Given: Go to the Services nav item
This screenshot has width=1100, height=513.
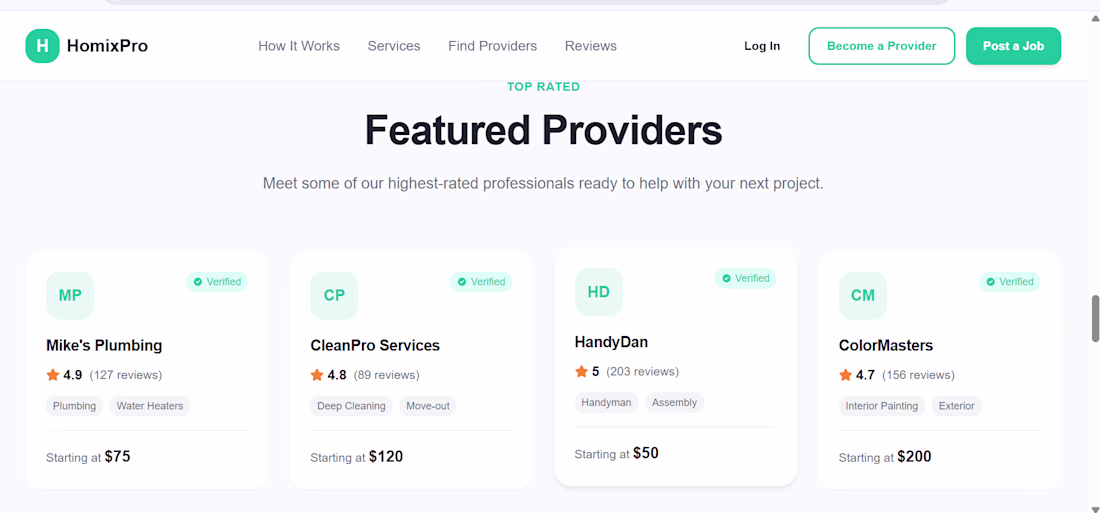Looking at the screenshot, I should pos(394,46).
